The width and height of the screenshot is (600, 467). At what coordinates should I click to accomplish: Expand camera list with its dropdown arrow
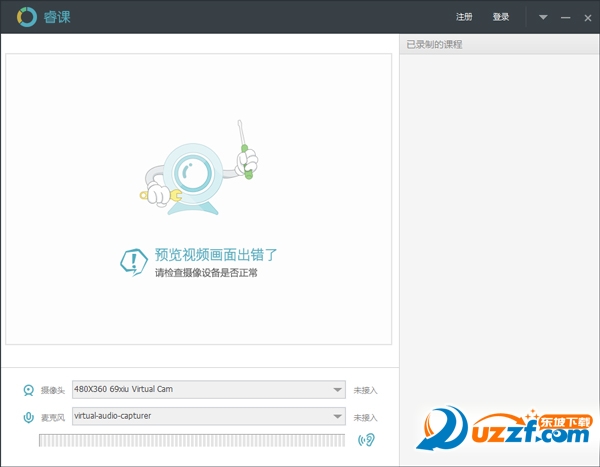click(x=337, y=390)
